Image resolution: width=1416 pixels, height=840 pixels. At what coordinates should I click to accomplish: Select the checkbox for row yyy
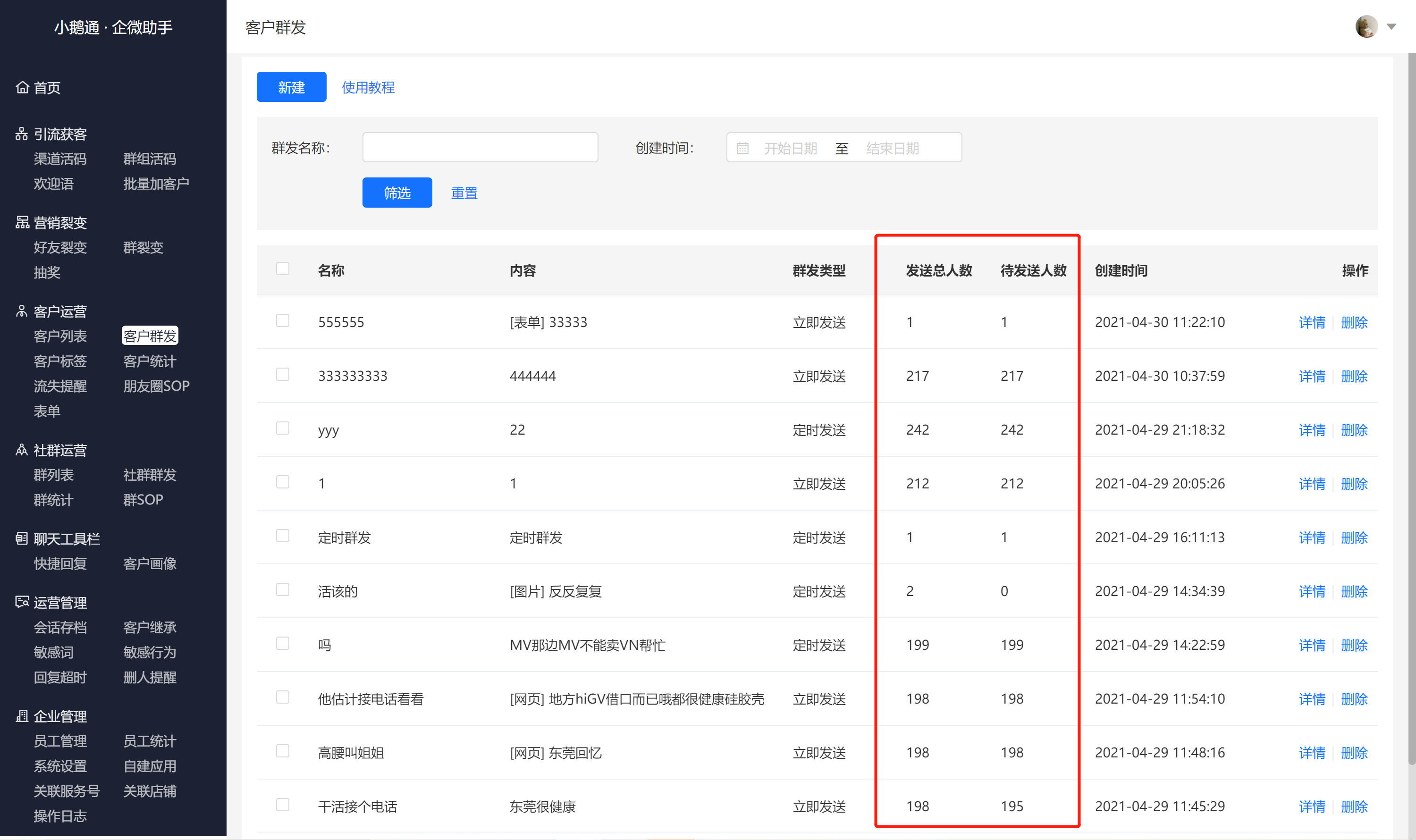(x=283, y=428)
